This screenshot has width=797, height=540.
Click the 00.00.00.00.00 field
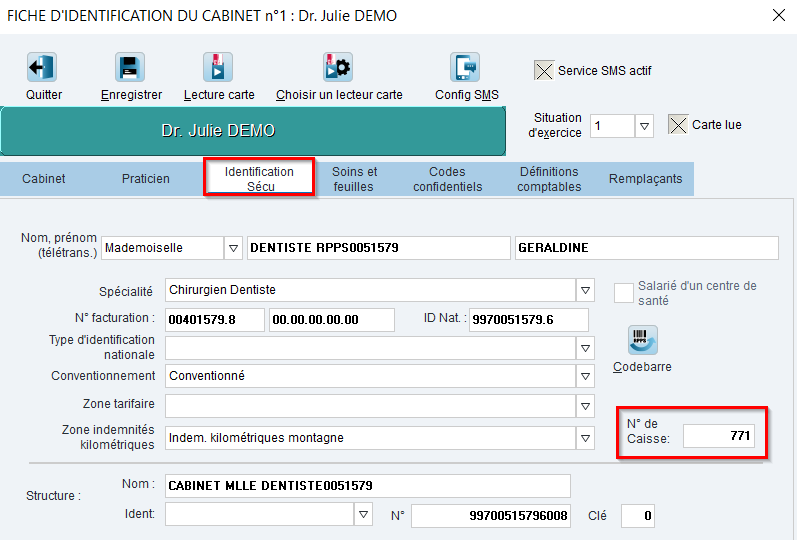pos(332,320)
